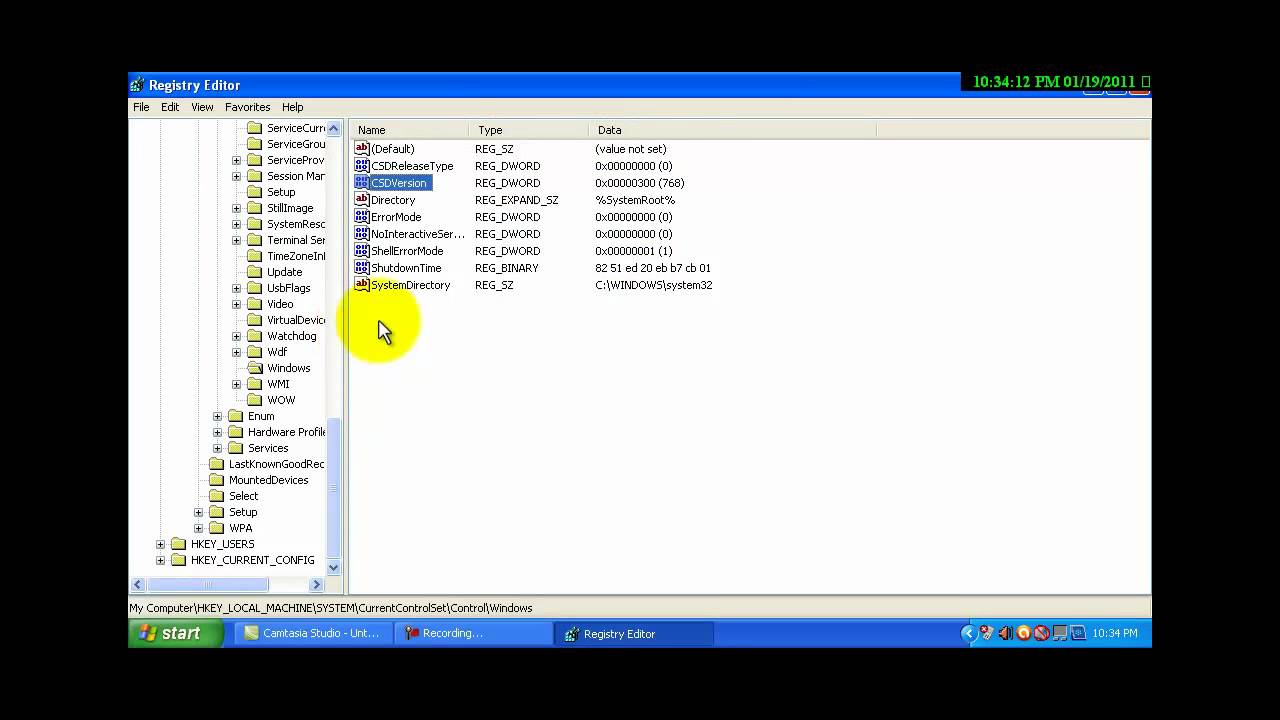The image size is (1280, 720).
Task: Click the NoInteractiveServices value icon
Action: (x=362, y=234)
